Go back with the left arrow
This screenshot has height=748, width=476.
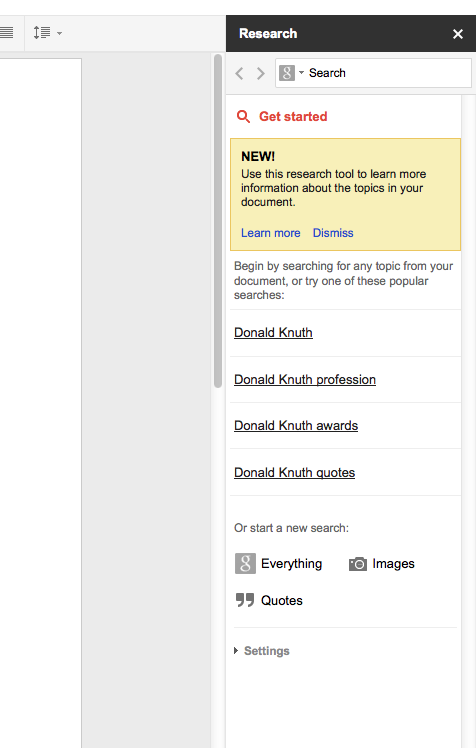(239, 73)
